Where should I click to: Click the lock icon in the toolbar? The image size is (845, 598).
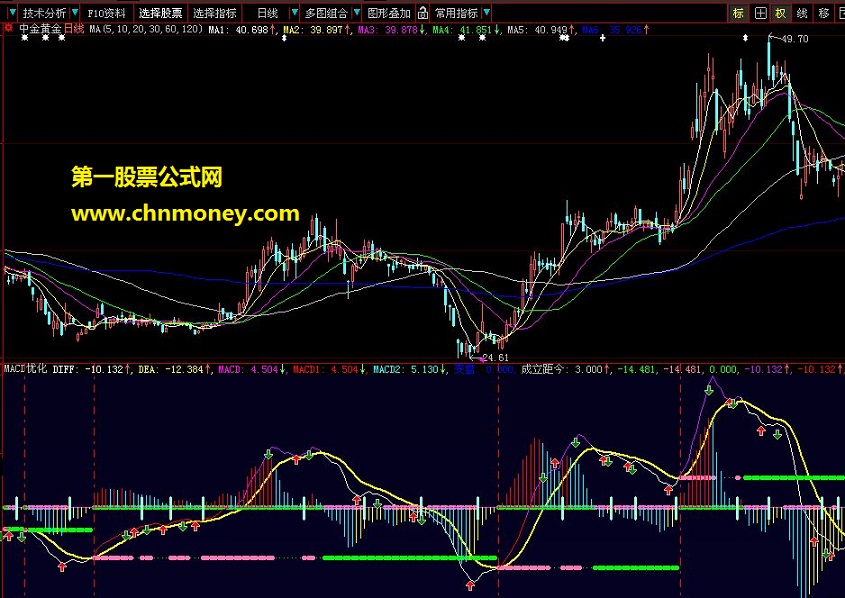pyautogui.click(x=423, y=12)
